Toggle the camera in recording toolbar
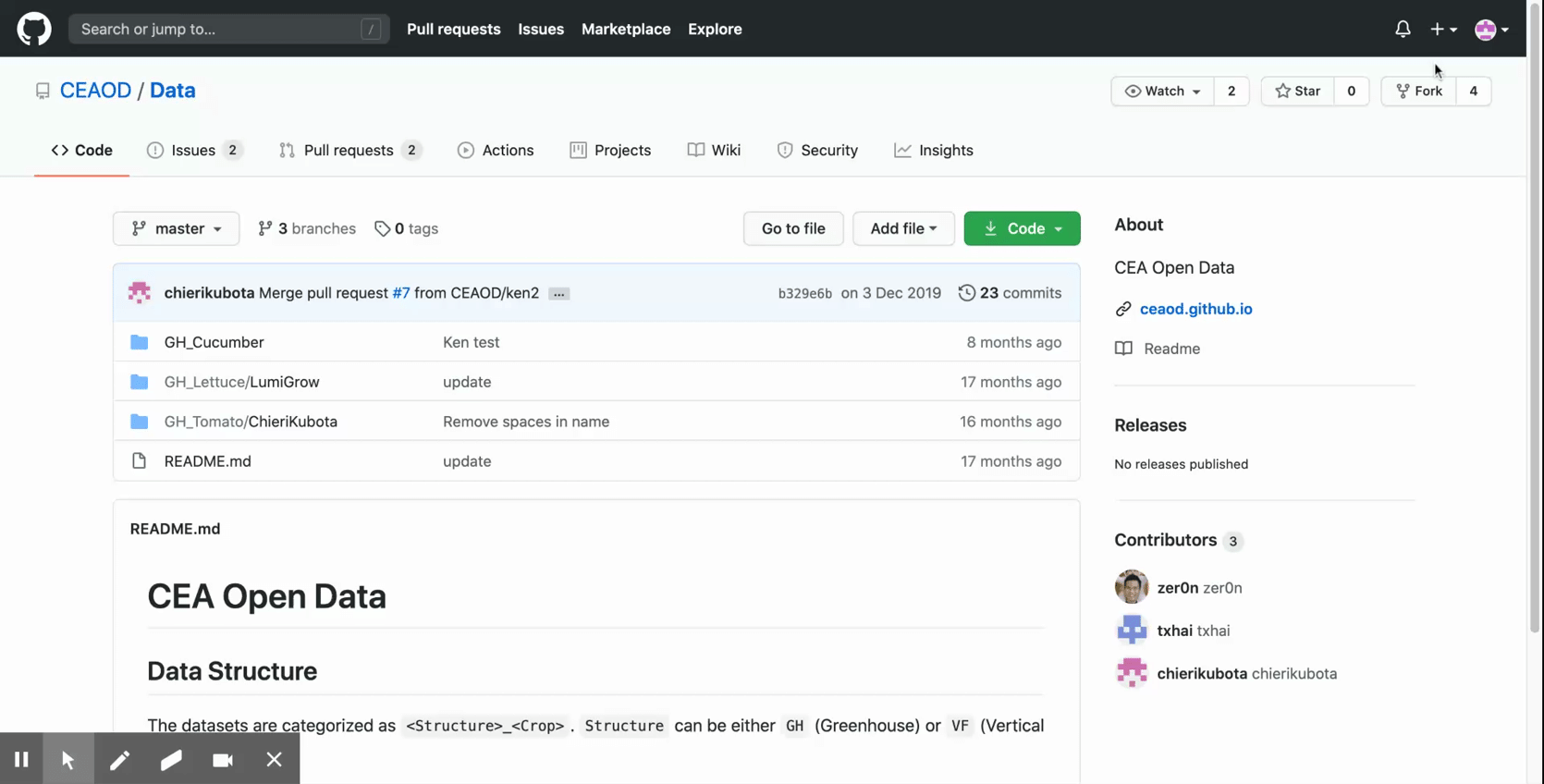This screenshot has width=1544, height=784. pyautogui.click(x=223, y=759)
